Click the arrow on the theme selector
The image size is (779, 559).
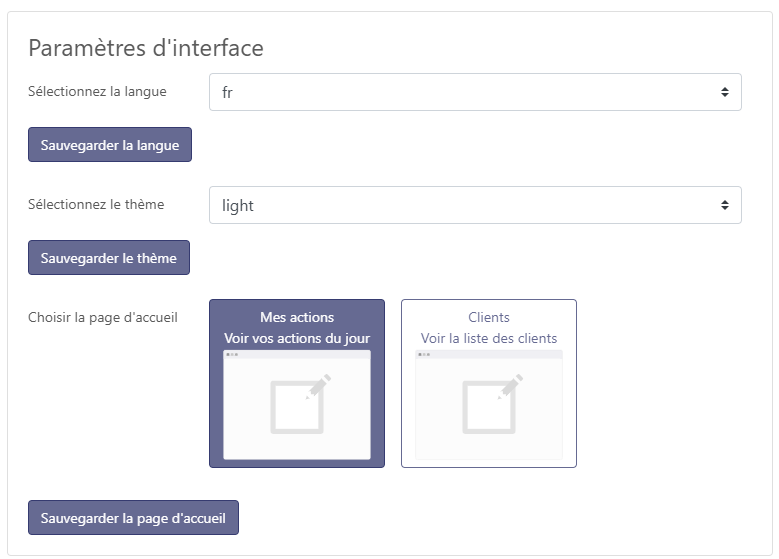[724, 205]
